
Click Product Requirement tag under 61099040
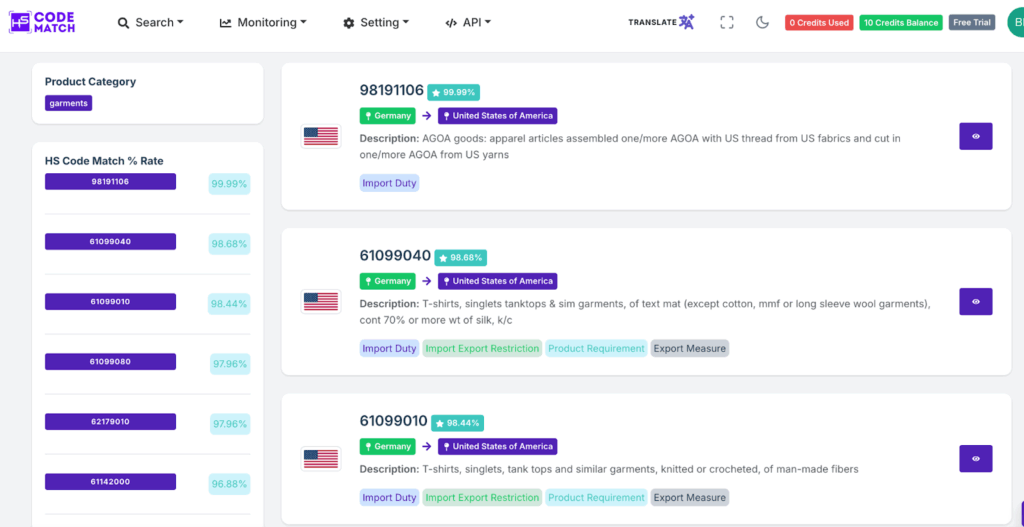tap(596, 348)
